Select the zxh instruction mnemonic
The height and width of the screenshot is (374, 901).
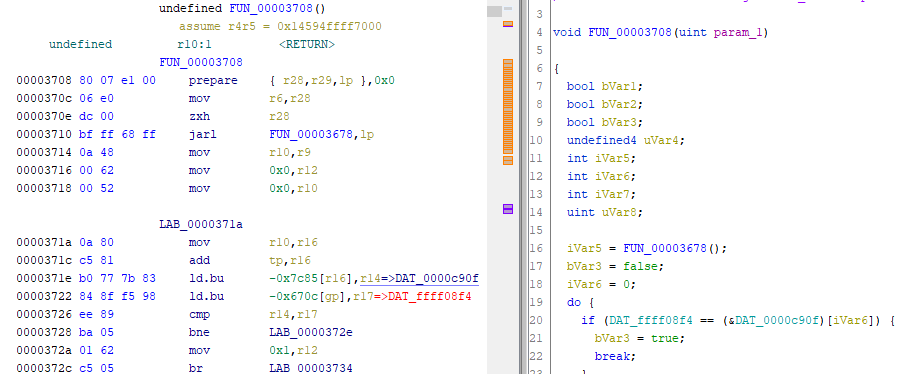pos(199,117)
